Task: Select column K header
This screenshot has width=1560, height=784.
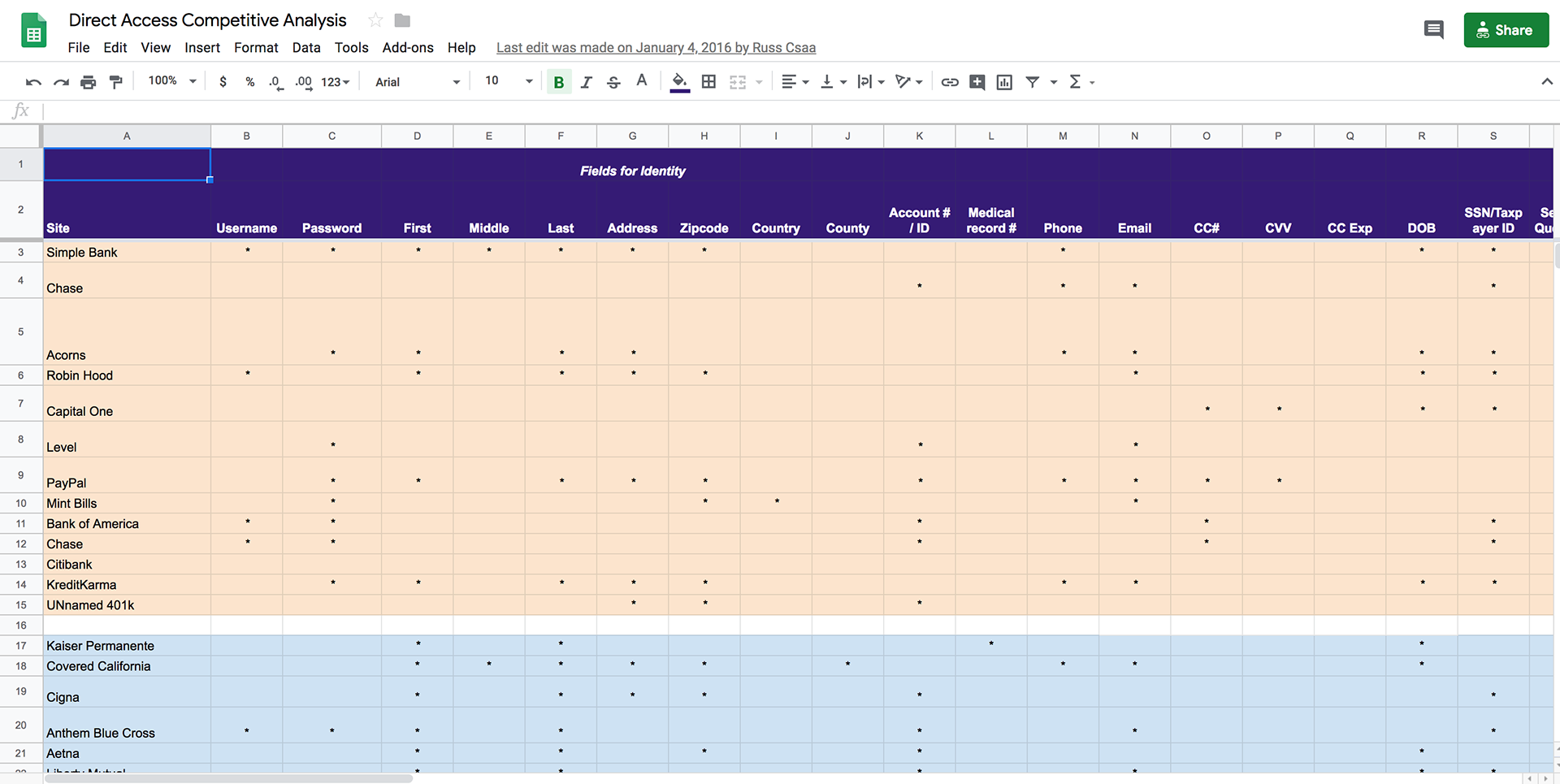Action: click(919, 136)
